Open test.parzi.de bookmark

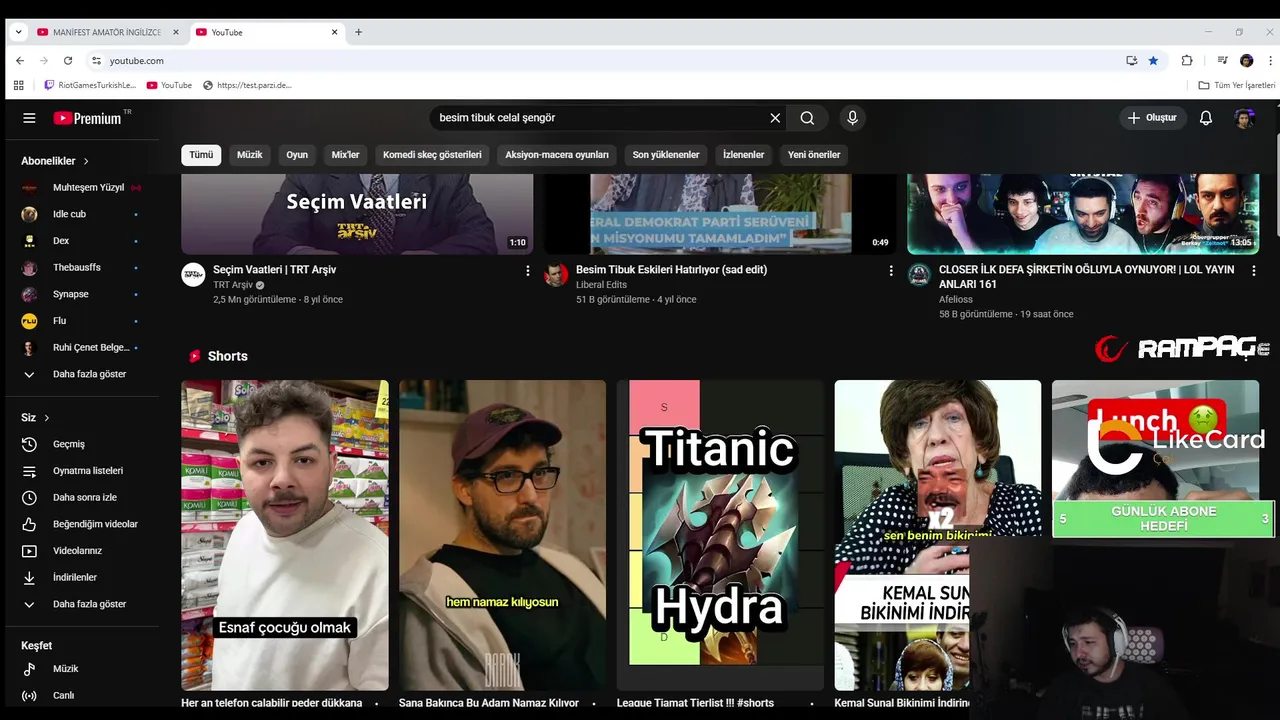click(x=247, y=85)
